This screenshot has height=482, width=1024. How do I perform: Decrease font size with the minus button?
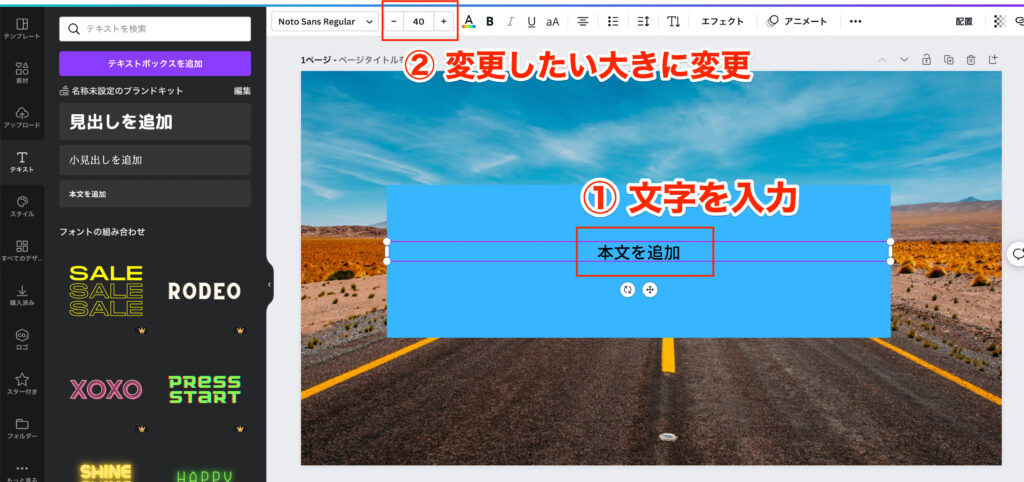394,22
